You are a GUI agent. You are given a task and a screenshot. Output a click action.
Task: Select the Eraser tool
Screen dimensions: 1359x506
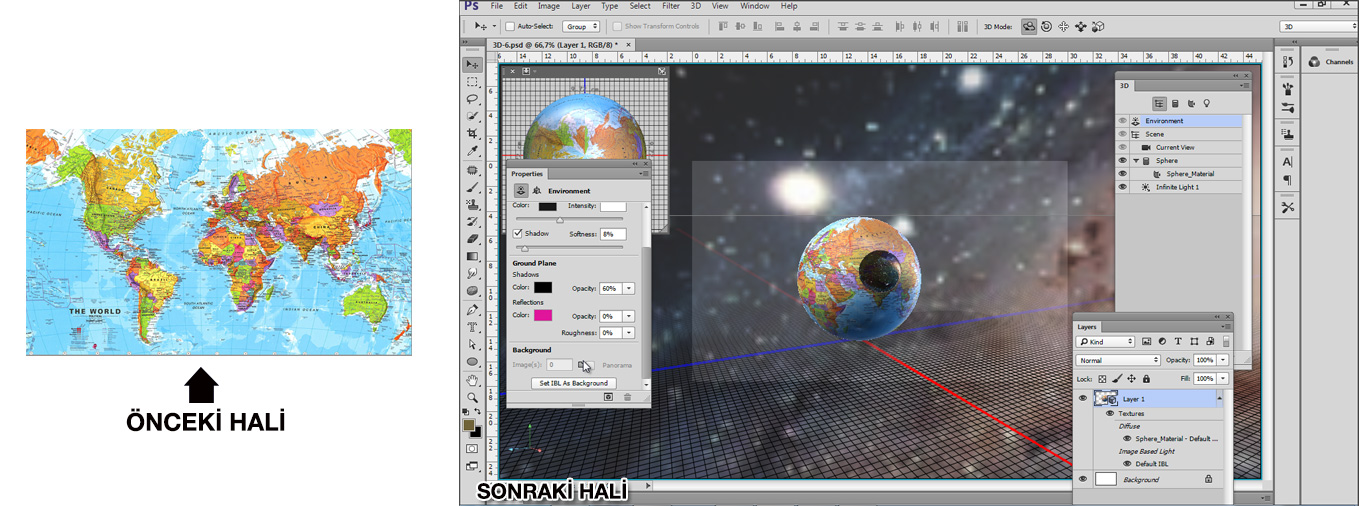tap(473, 239)
